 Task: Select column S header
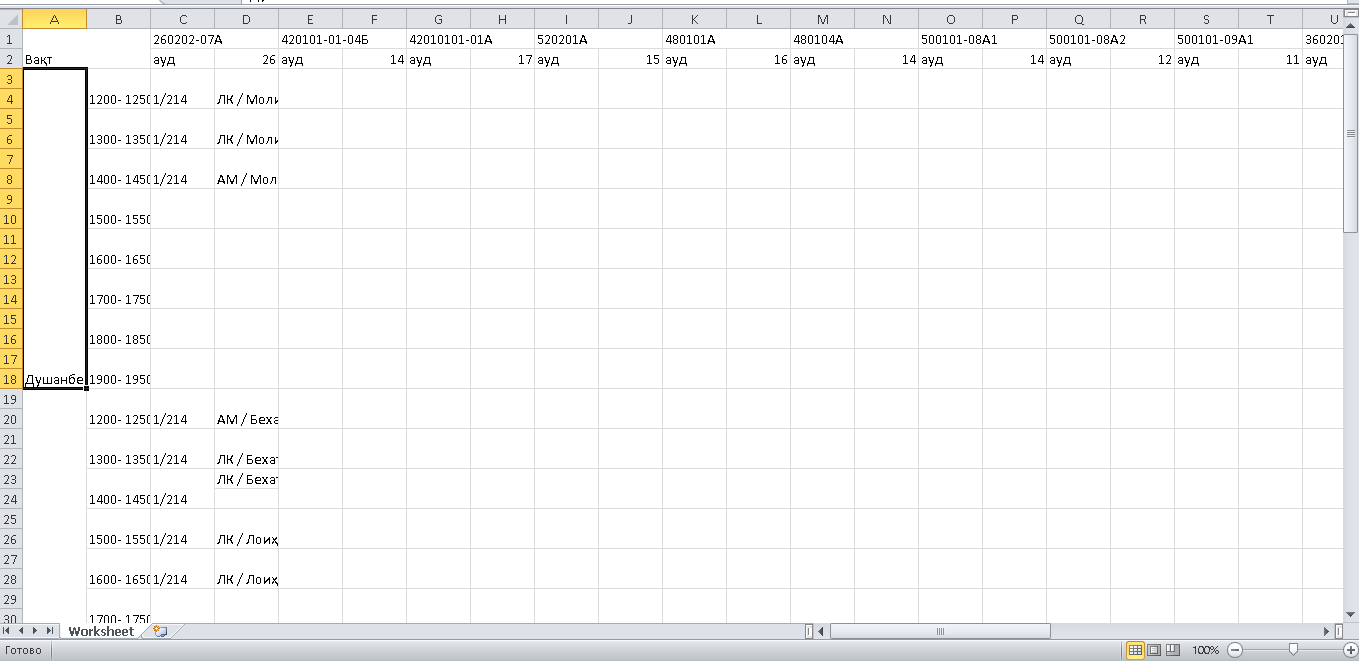pos(1206,19)
